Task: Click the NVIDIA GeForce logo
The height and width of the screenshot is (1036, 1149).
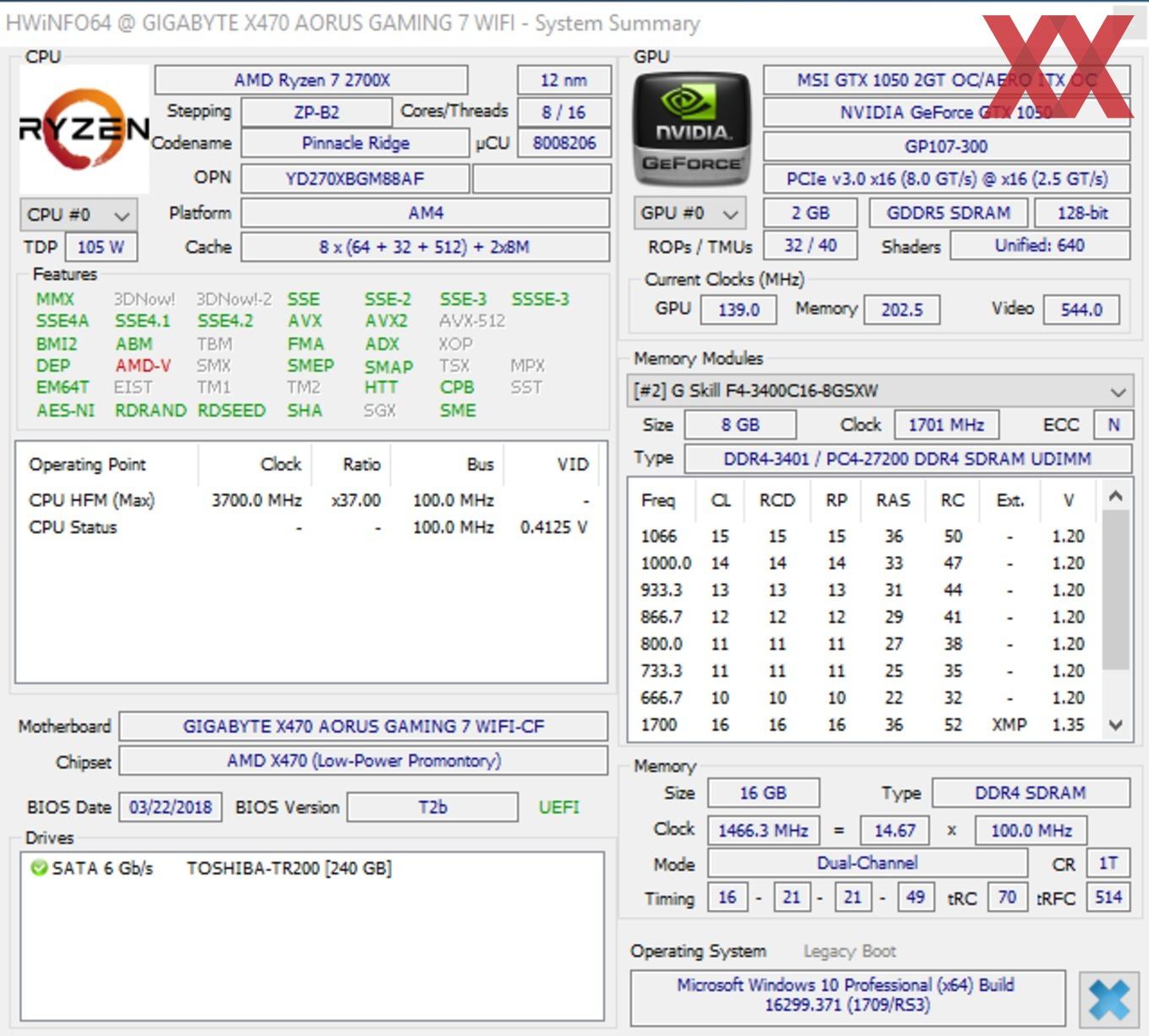Action: (x=692, y=128)
